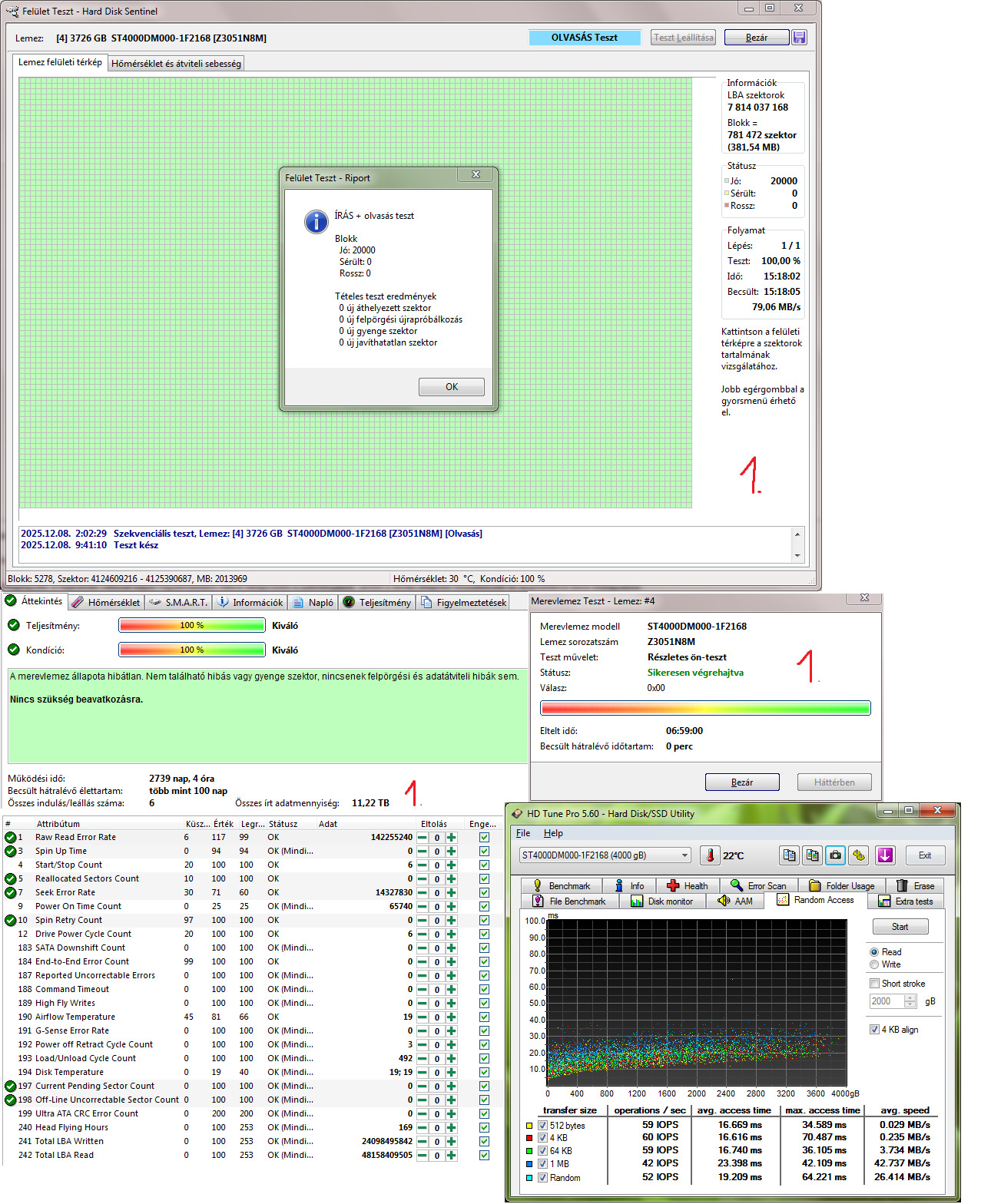
Task: Click copy text to clipboard icon in HD Tune
Action: pos(790,855)
